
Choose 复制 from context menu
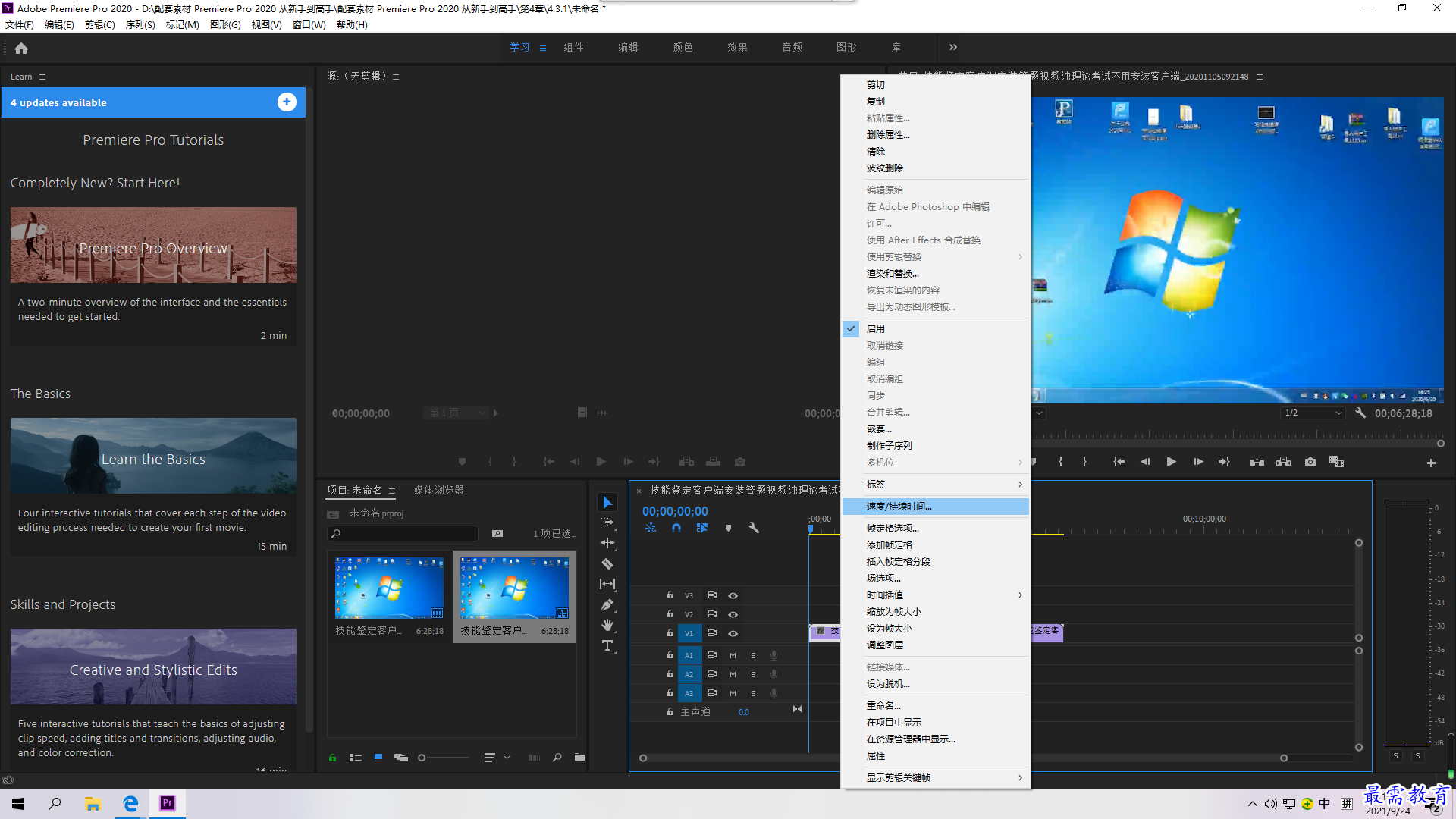[936, 101]
